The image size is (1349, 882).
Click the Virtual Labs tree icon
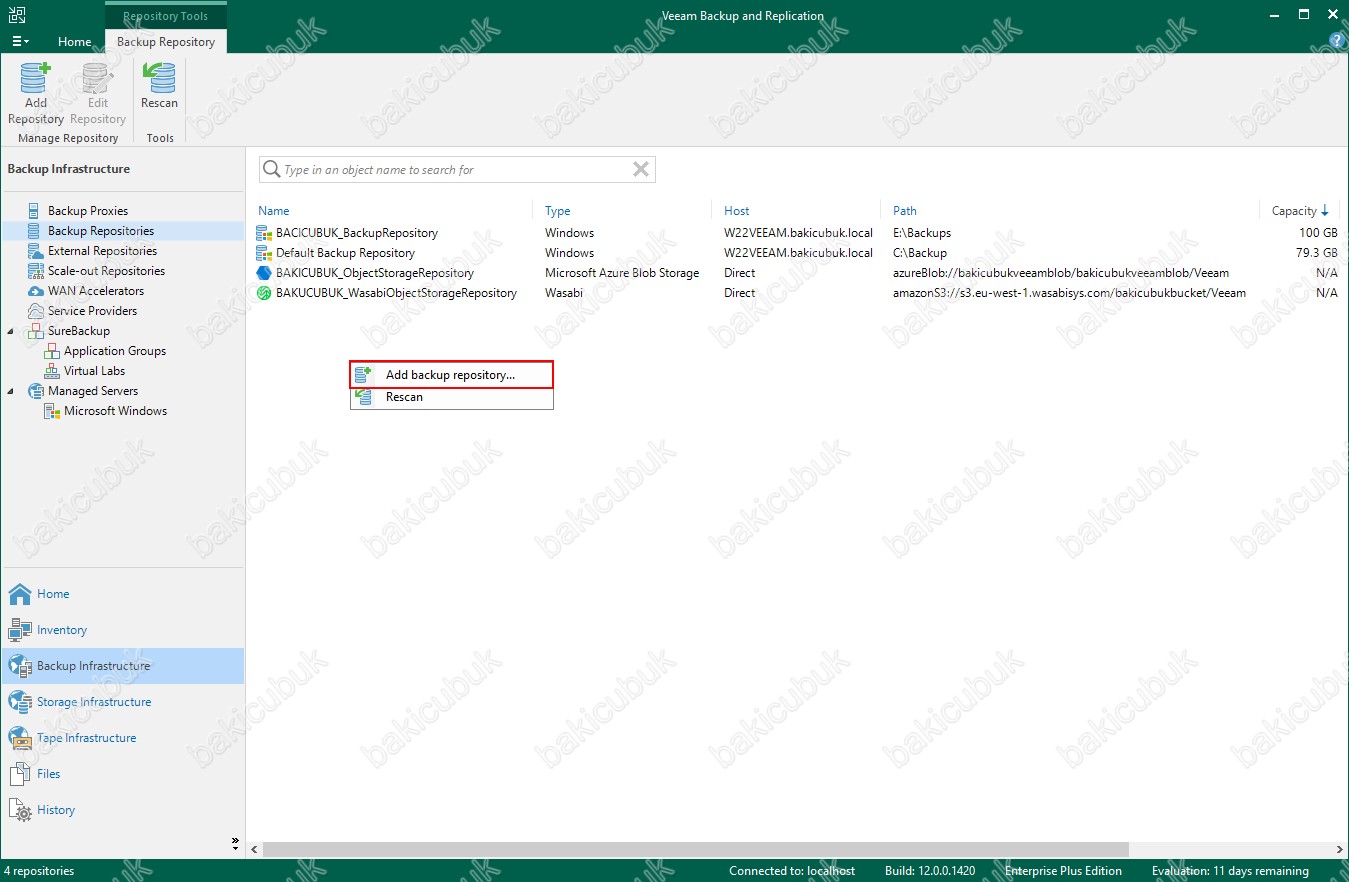coord(52,371)
